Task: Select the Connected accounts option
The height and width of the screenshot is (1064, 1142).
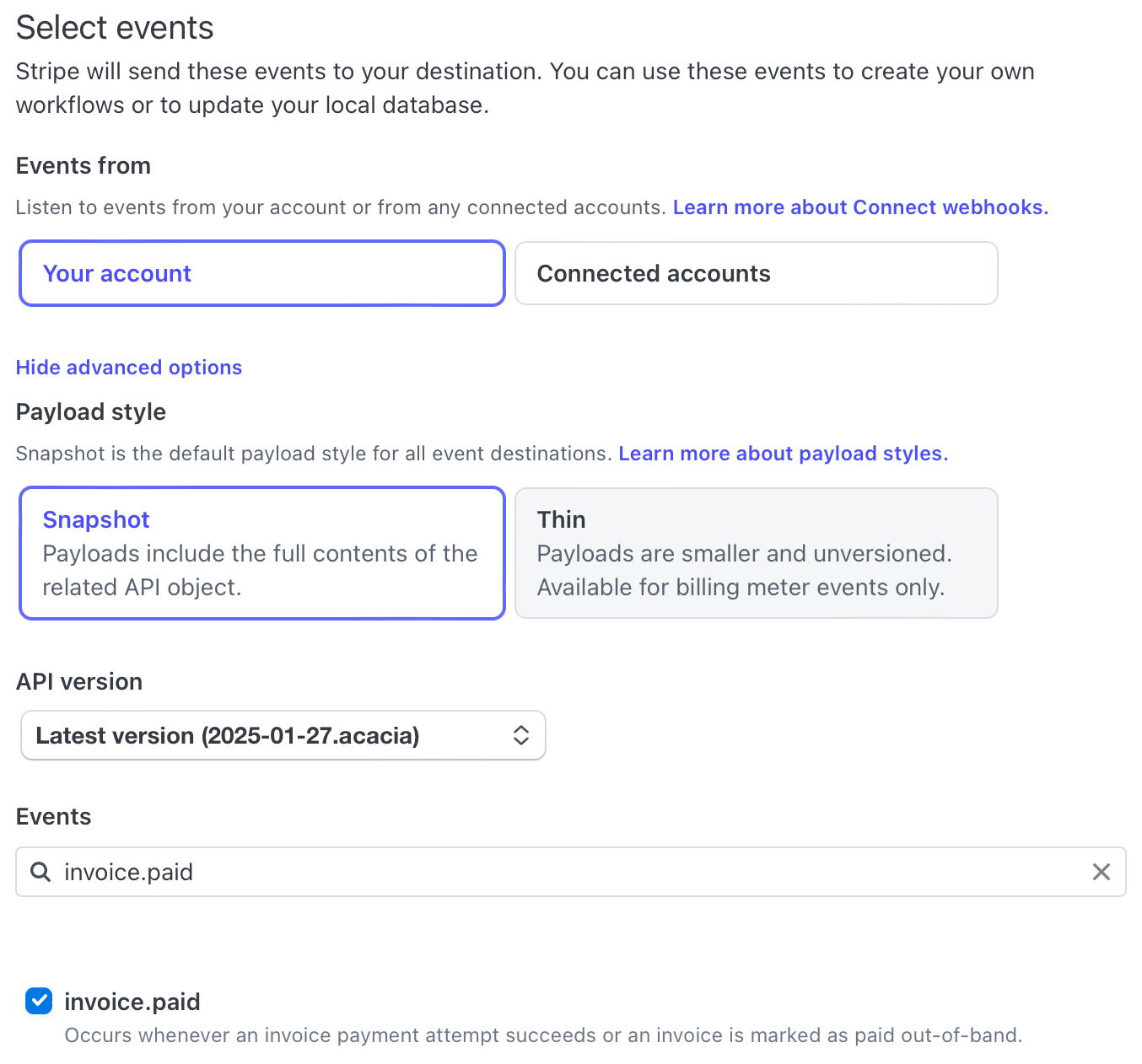Action: tap(757, 273)
